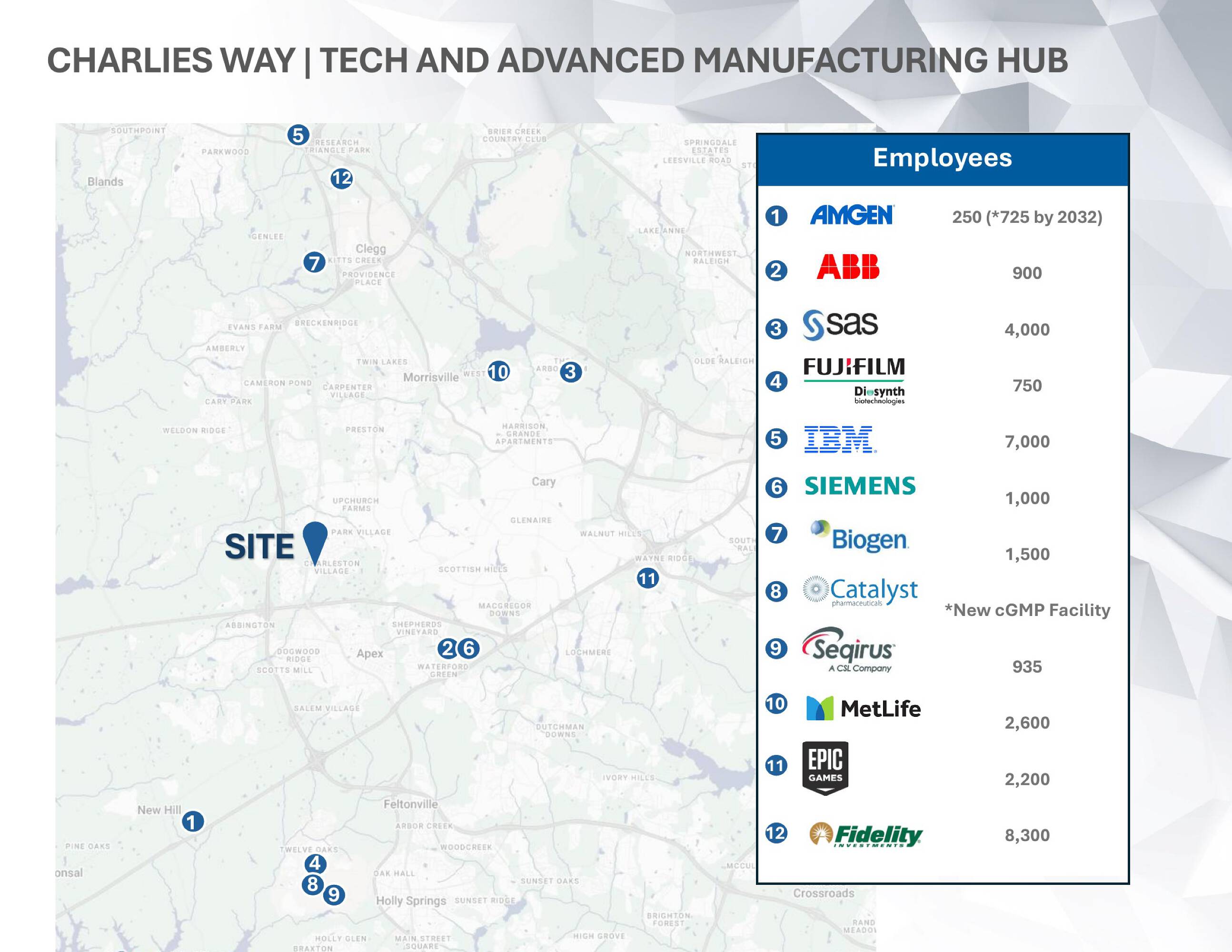Click the '*New cGMP Facility' note
The width and height of the screenshot is (1232, 952).
(1027, 610)
